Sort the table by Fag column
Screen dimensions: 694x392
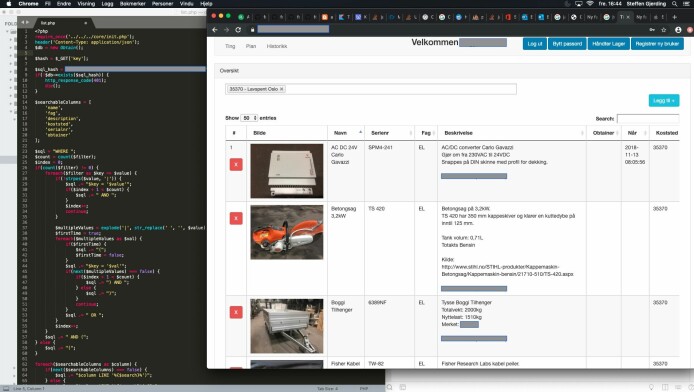(426, 133)
